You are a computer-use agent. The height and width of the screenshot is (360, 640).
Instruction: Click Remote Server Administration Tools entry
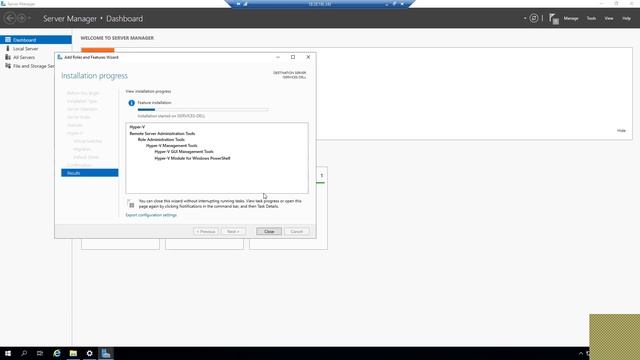click(x=162, y=133)
